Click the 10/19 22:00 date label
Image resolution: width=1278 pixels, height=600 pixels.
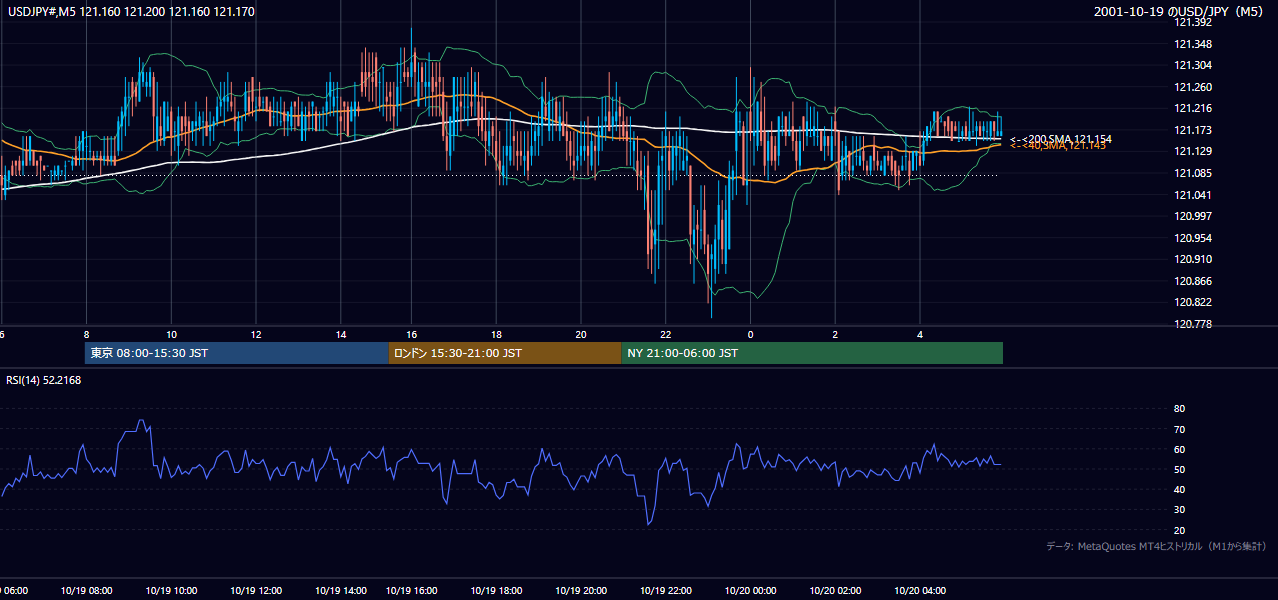click(x=666, y=590)
